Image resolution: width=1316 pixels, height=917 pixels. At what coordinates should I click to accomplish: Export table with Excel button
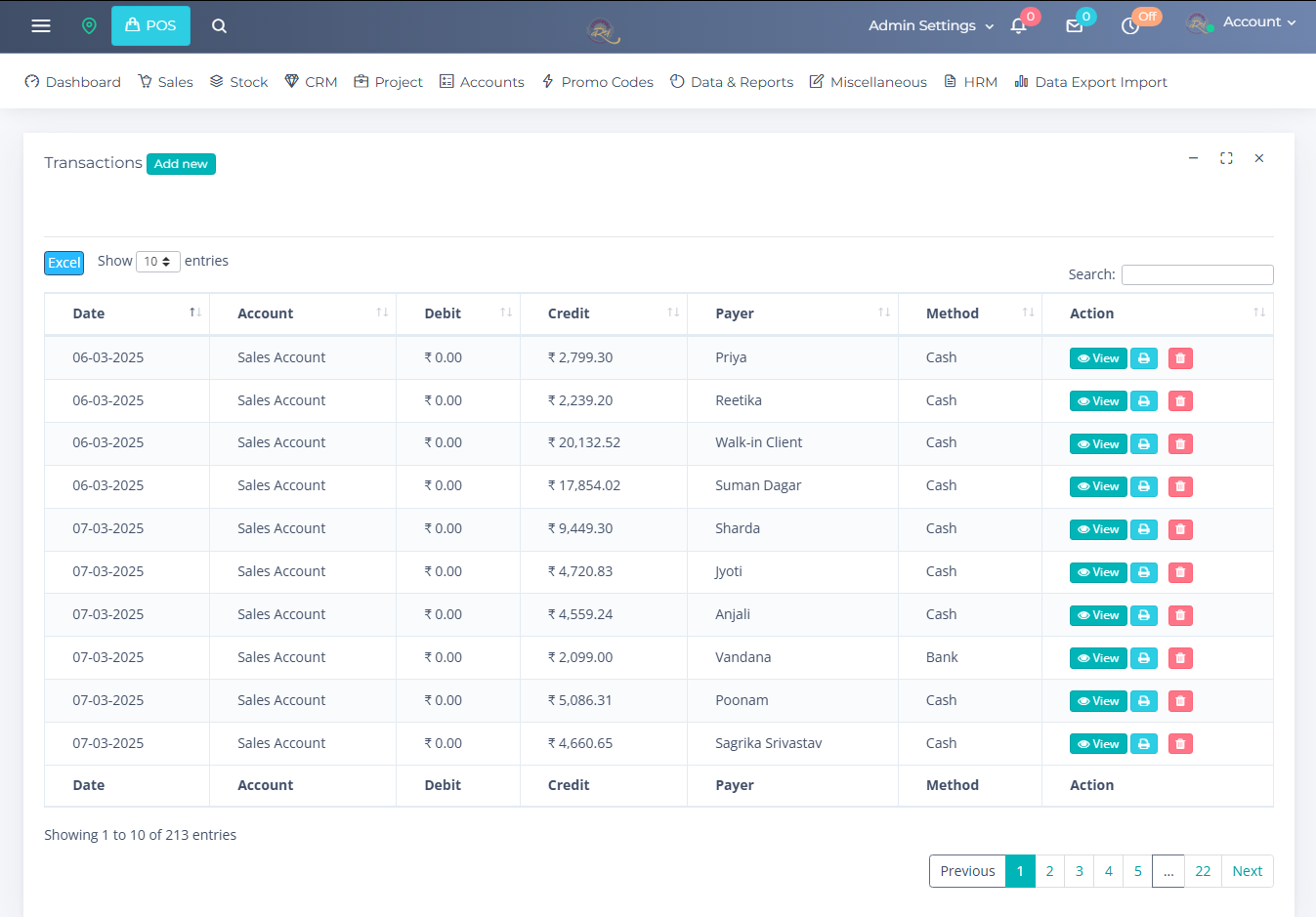click(64, 263)
